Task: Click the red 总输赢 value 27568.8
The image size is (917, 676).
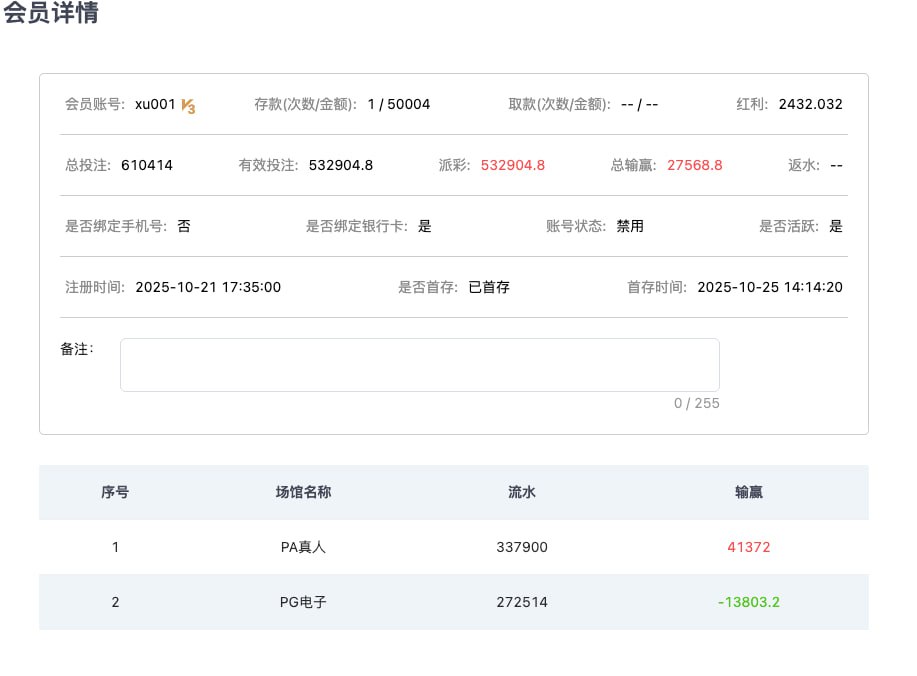Action: (694, 165)
